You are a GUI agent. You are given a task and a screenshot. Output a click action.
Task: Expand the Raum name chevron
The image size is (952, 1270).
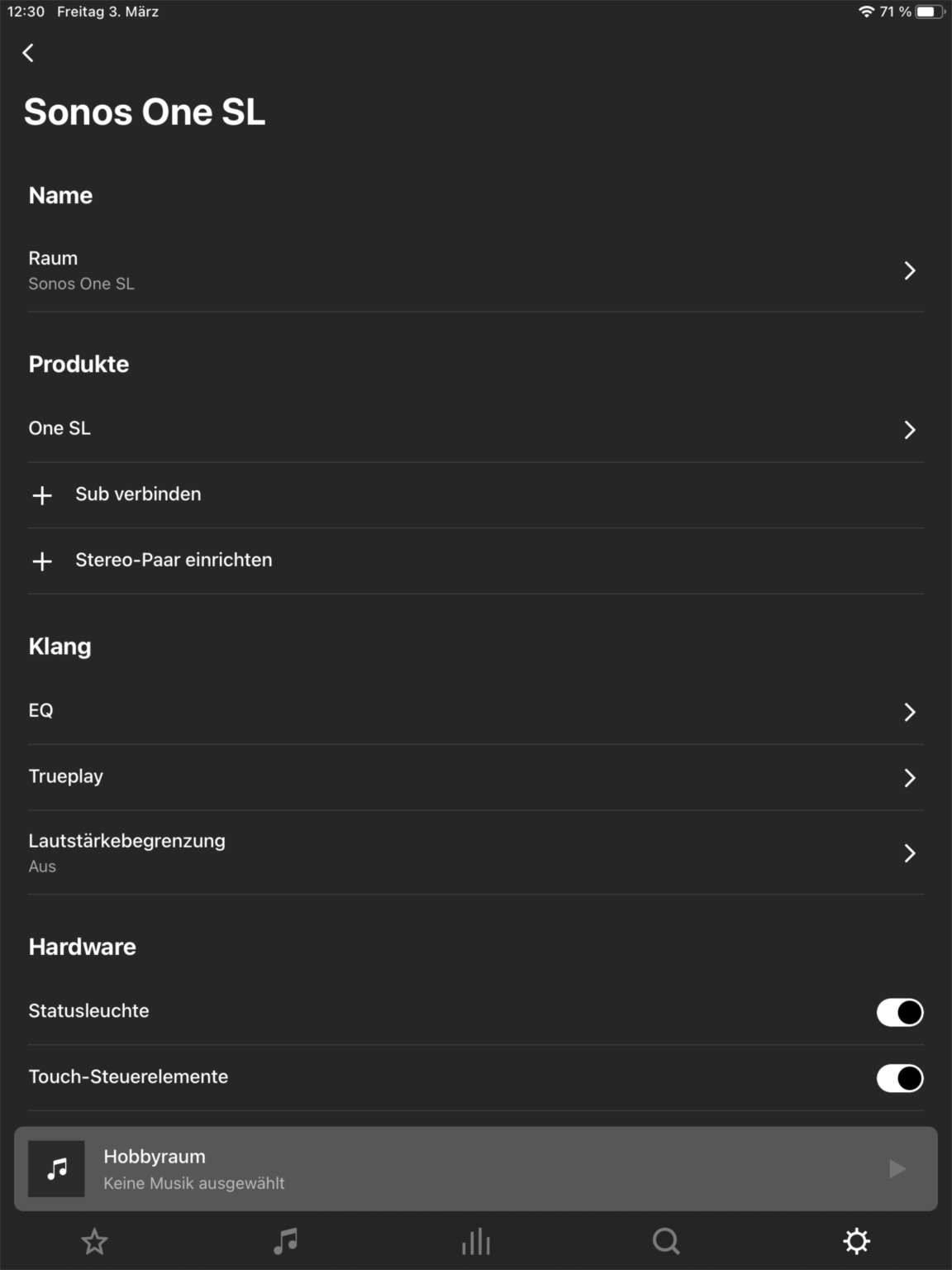click(x=909, y=270)
